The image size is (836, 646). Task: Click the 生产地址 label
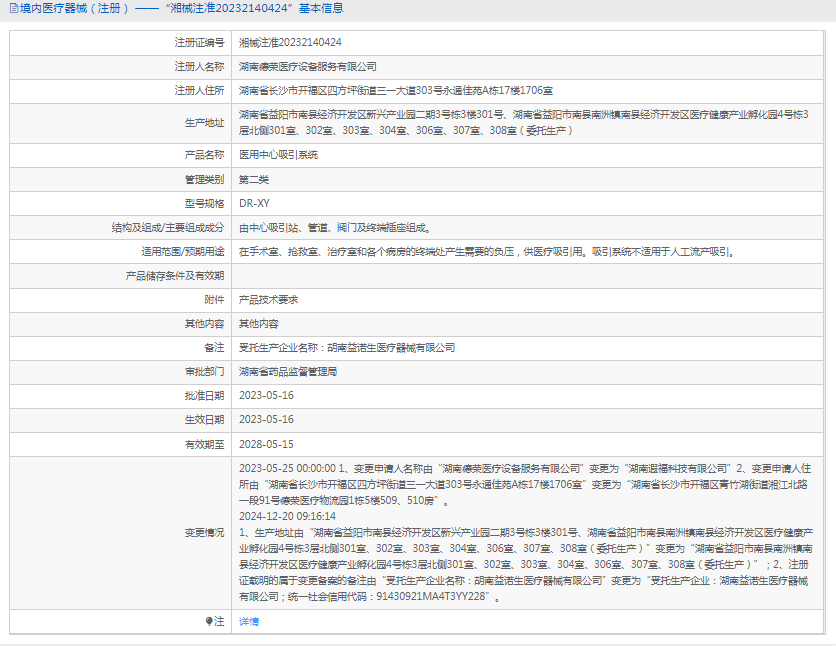[205, 123]
